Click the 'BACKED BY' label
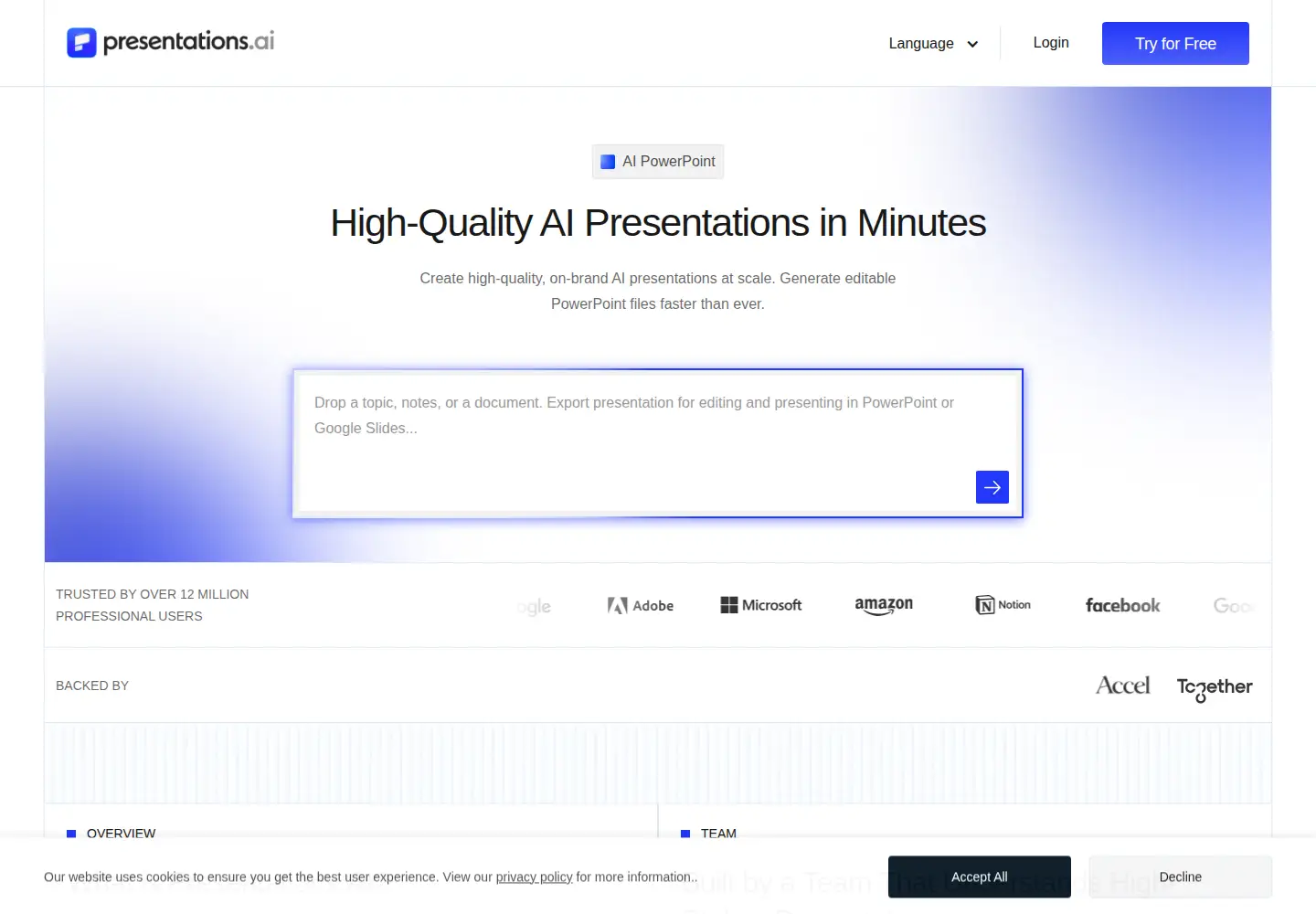This screenshot has height=914, width=1316. pyautogui.click(x=92, y=685)
